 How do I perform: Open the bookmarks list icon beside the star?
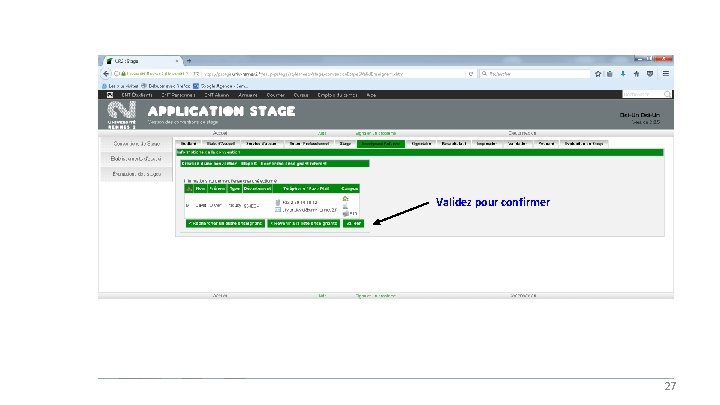pyautogui.click(x=610, y=73)
